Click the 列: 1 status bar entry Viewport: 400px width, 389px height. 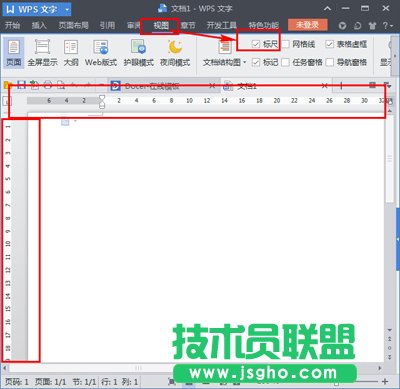coord(130,382)
